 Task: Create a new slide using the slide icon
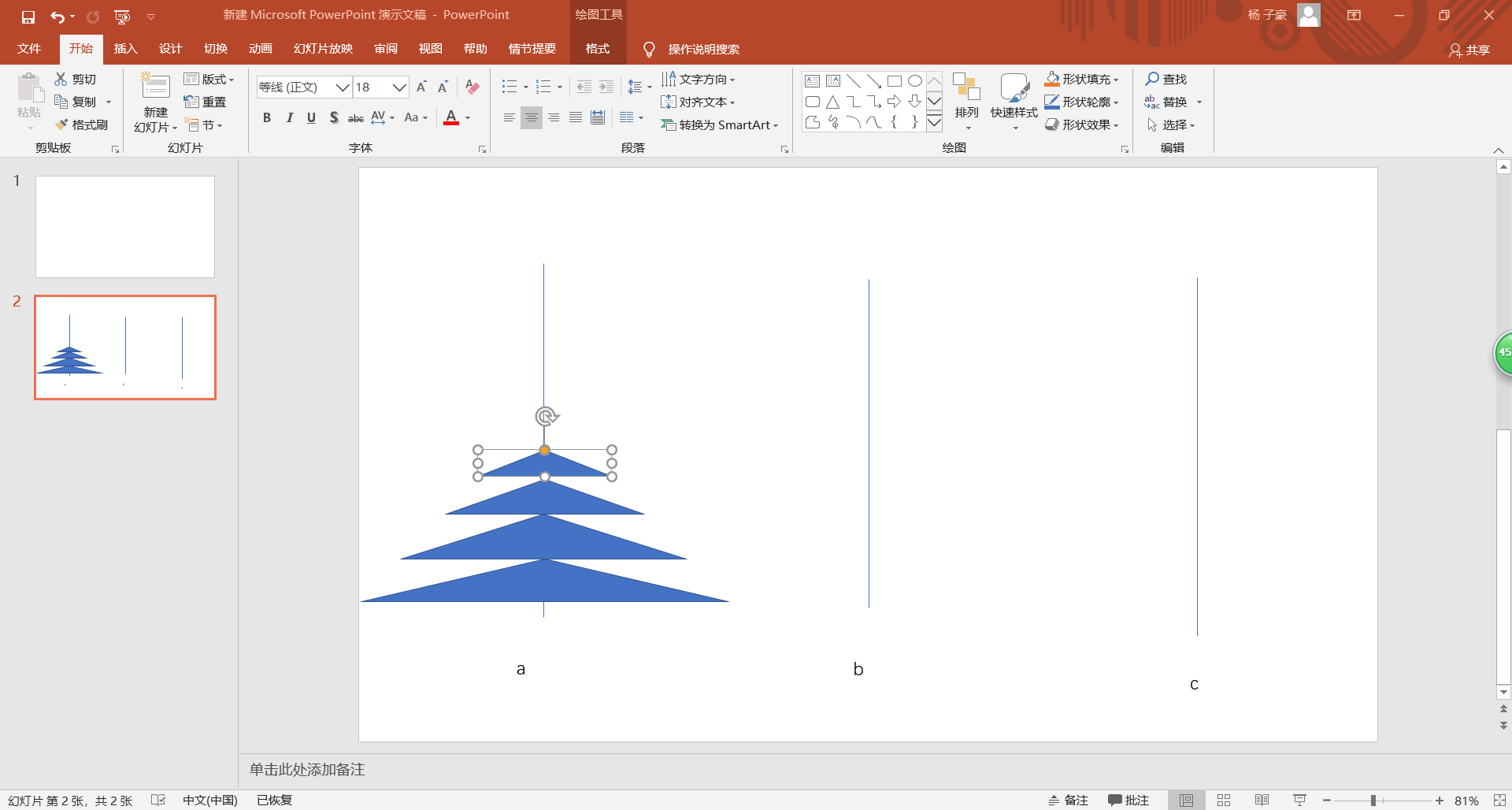[155, 87]
